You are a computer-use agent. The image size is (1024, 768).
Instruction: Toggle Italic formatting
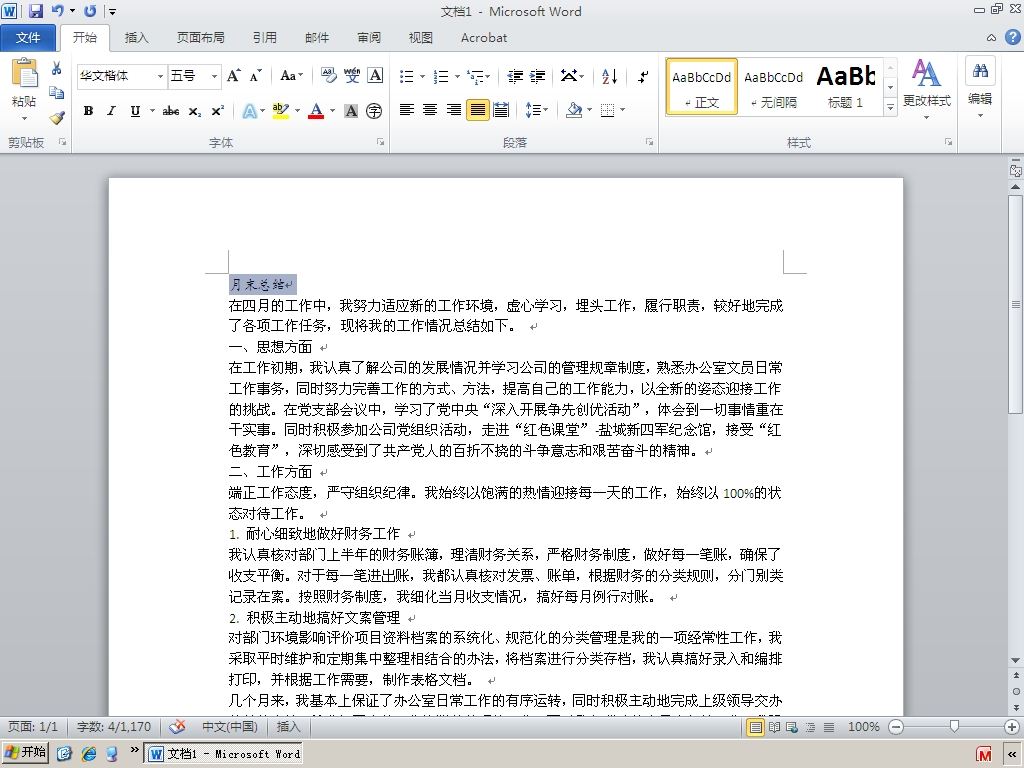pyautogui.click(x=112, y=111)
